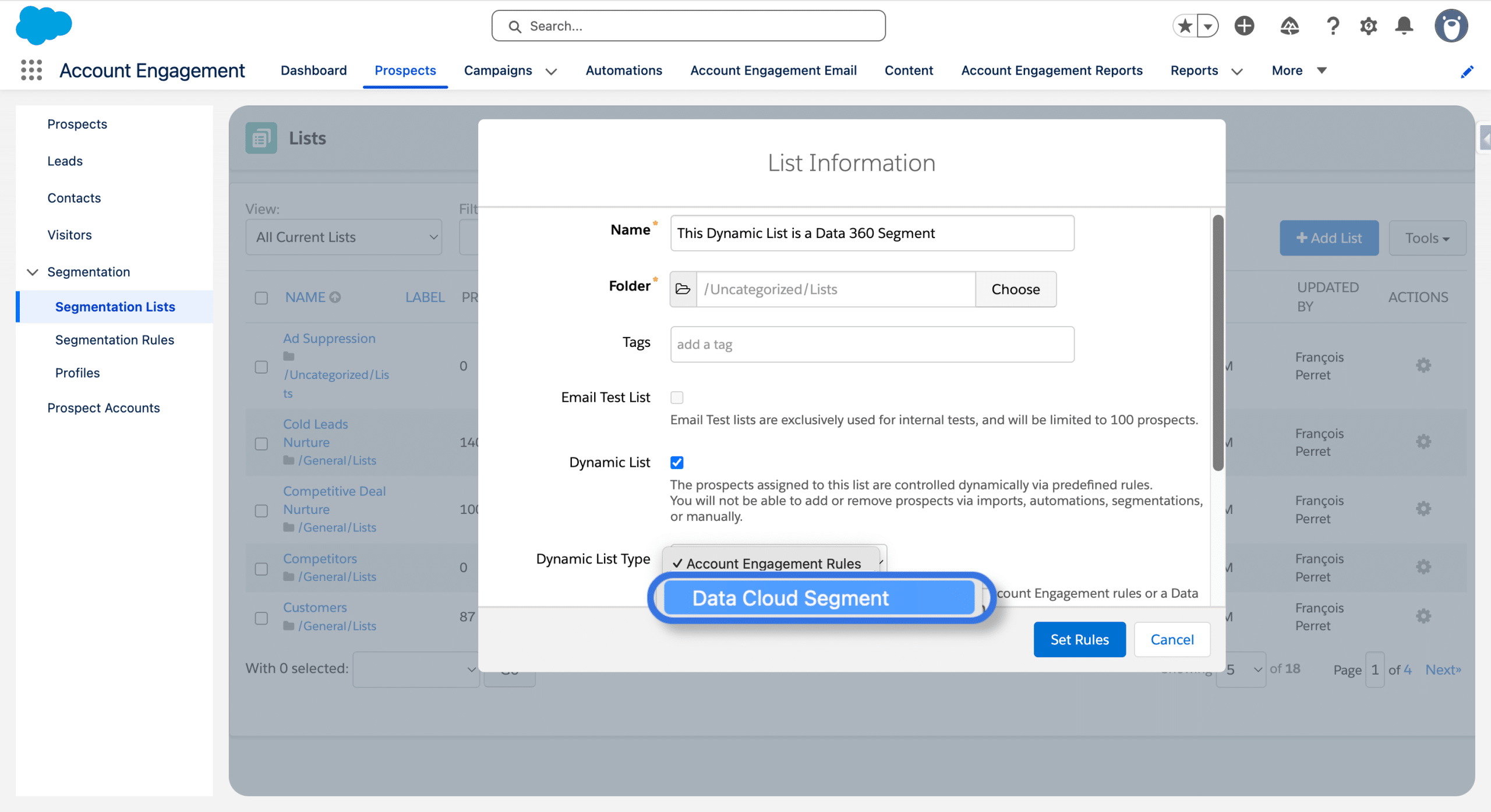This screenshot has height=812, width=1491.
Task: Uncheck the Dynamic List checkbox
Action: (677, 463)
